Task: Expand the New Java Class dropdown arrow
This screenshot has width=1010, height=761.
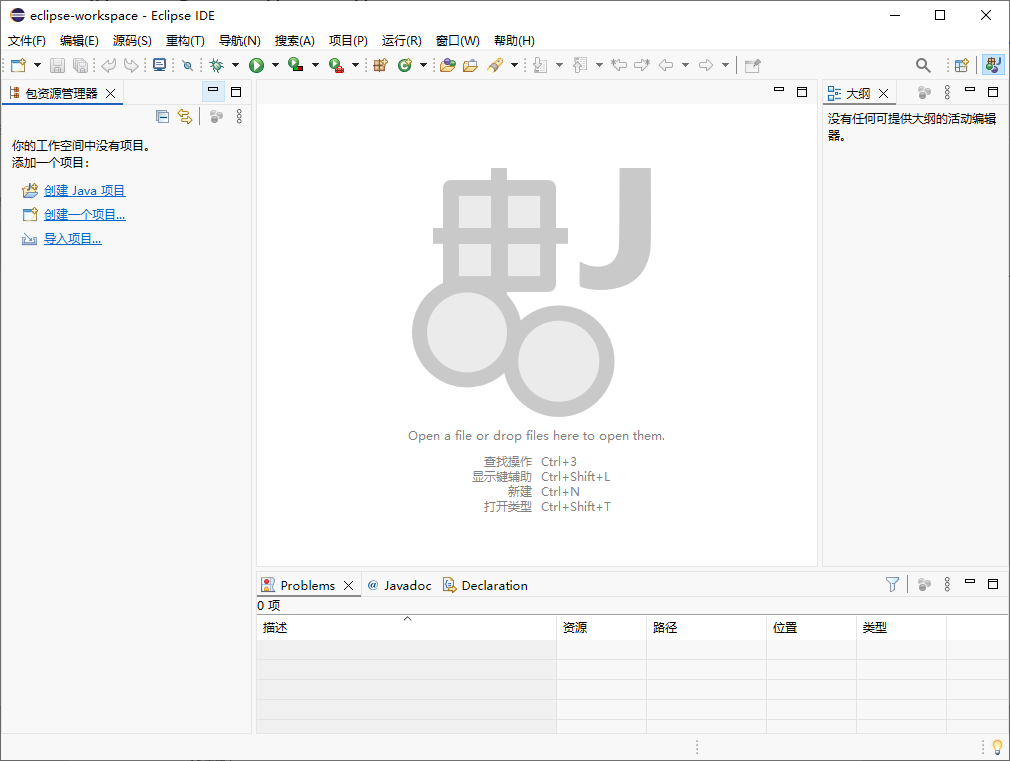Action: coord(423,65)
